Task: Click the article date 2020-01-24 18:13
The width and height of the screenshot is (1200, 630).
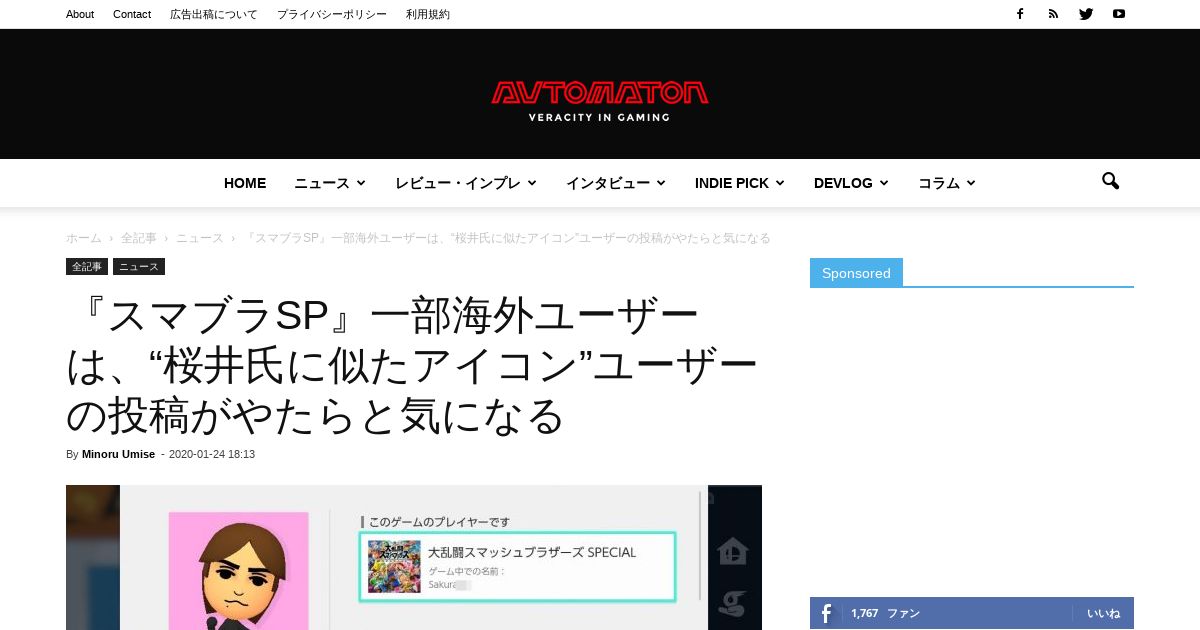Action: point(212,454)
